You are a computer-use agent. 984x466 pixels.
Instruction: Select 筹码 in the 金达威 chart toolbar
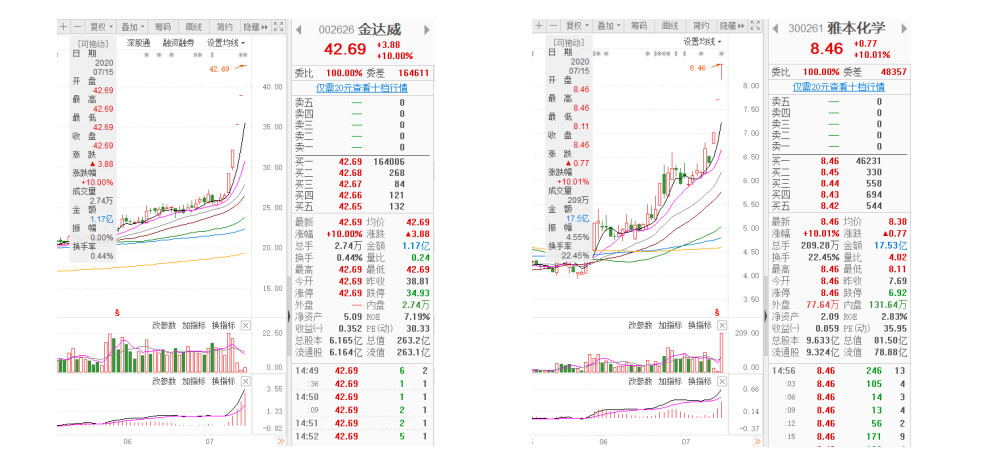coord(163,27)
